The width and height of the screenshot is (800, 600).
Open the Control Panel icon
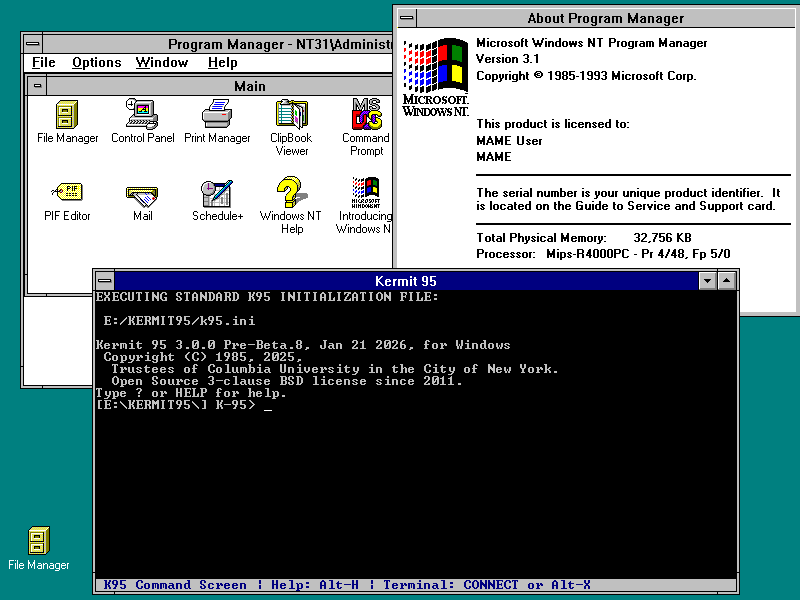click(x=142, y=115)
